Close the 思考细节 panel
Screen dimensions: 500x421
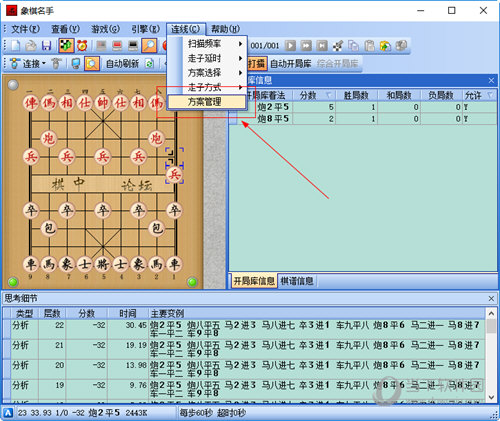(491, 298)
